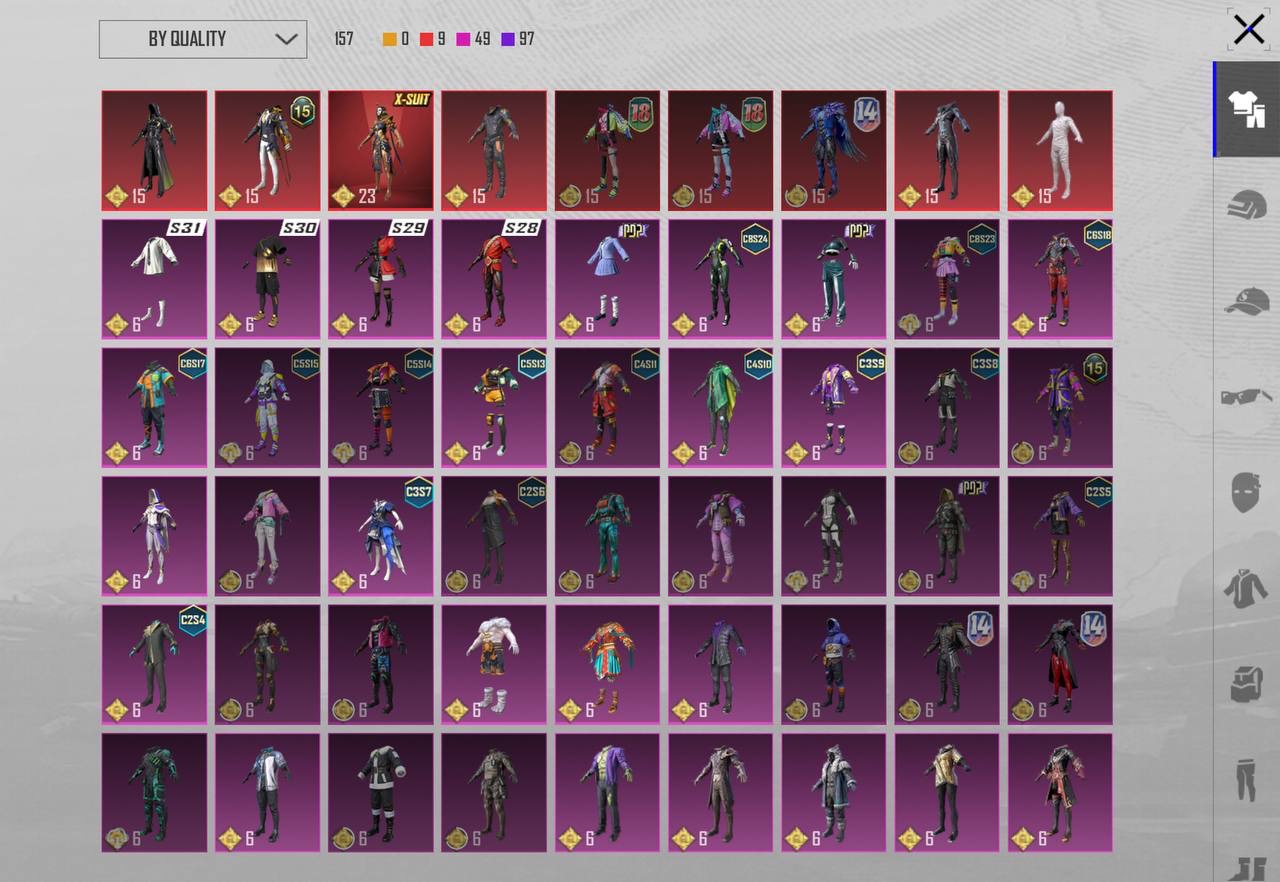This screenshot has height=882, width=1280.
Task: Open the pants category icon
Action: pyautogui.click(x=1246, y=779)
